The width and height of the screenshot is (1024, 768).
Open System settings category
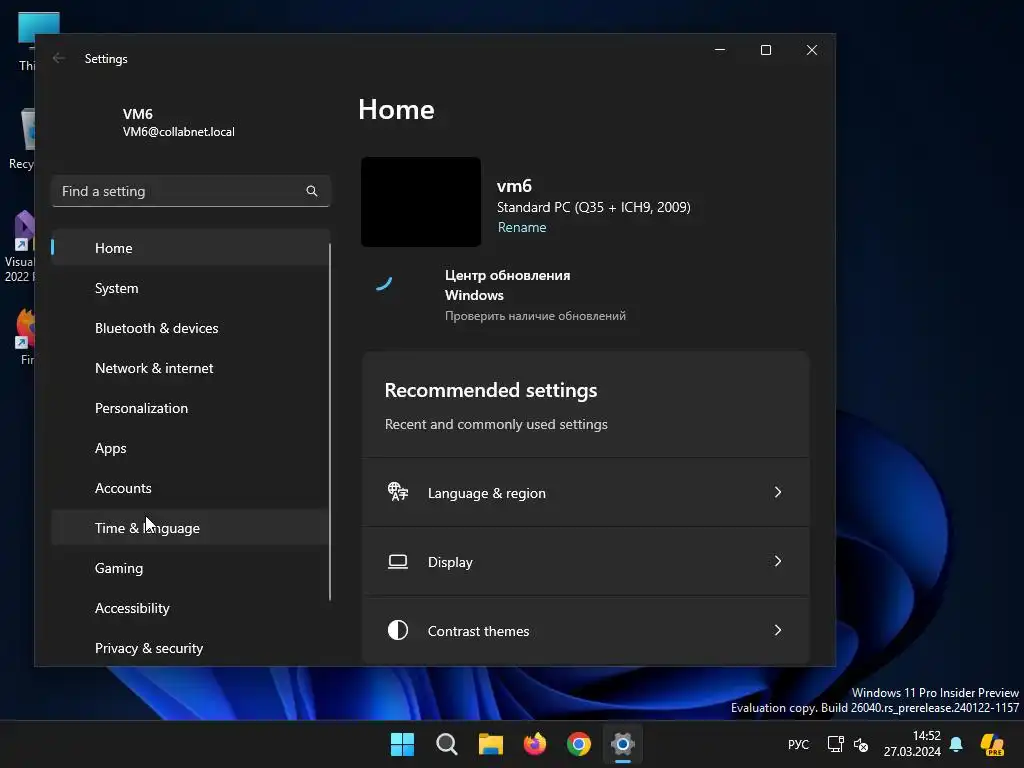pos(189,288)
